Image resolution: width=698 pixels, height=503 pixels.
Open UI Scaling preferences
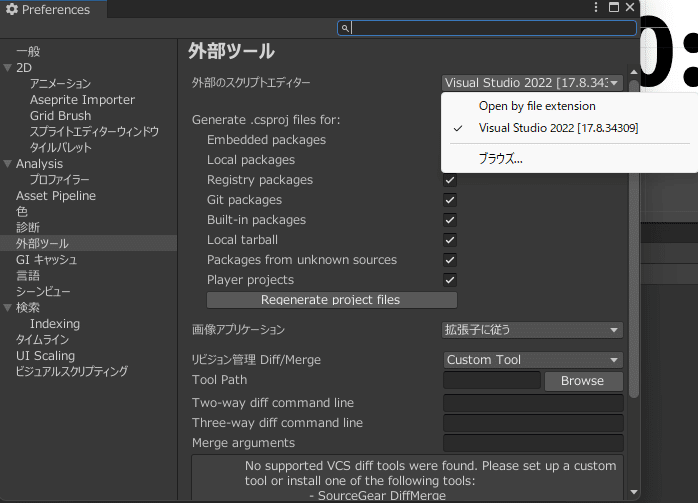tap(45, 356)
